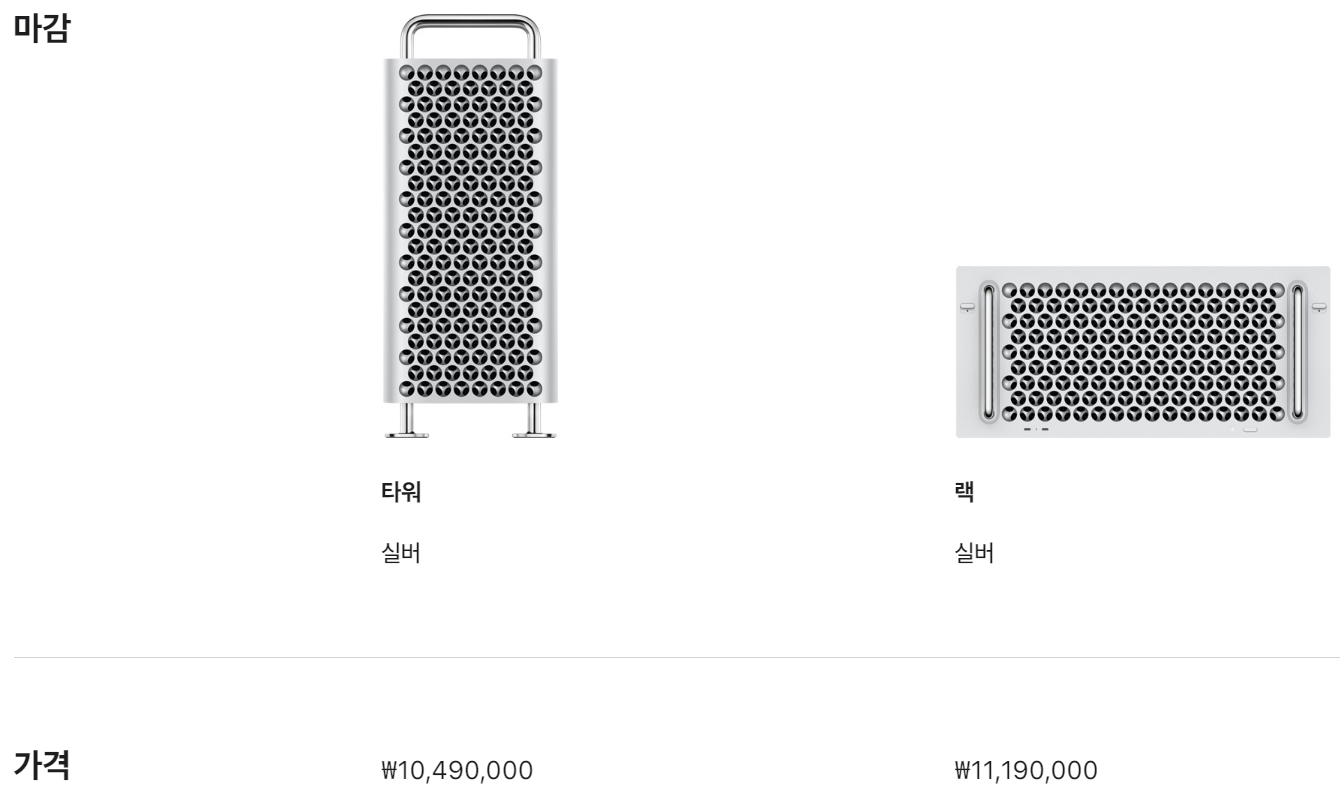
Task: Click 실버 under the tower
Action: click(401, 553)
